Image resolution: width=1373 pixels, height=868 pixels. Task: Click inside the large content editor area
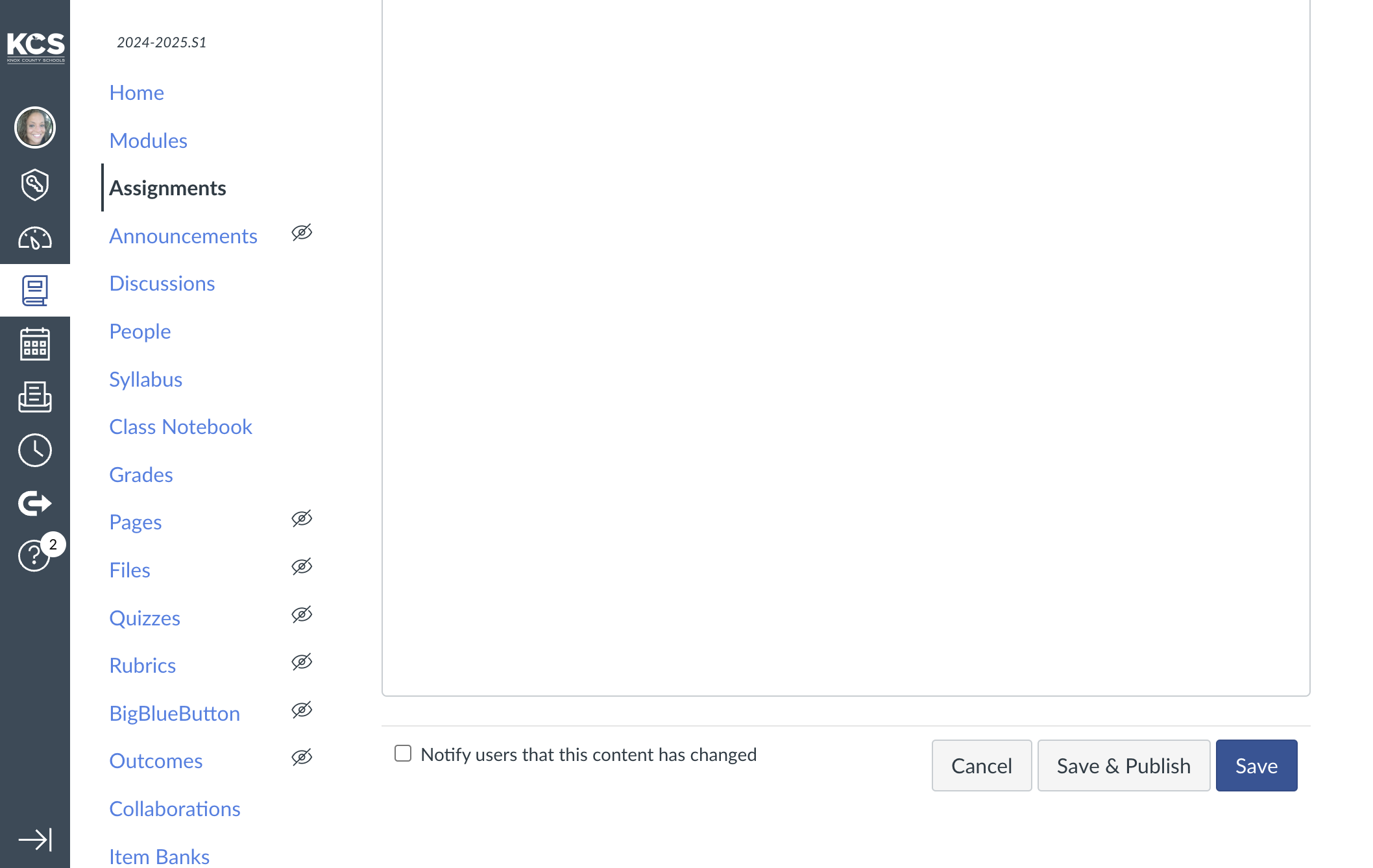(x=846, y=347)
